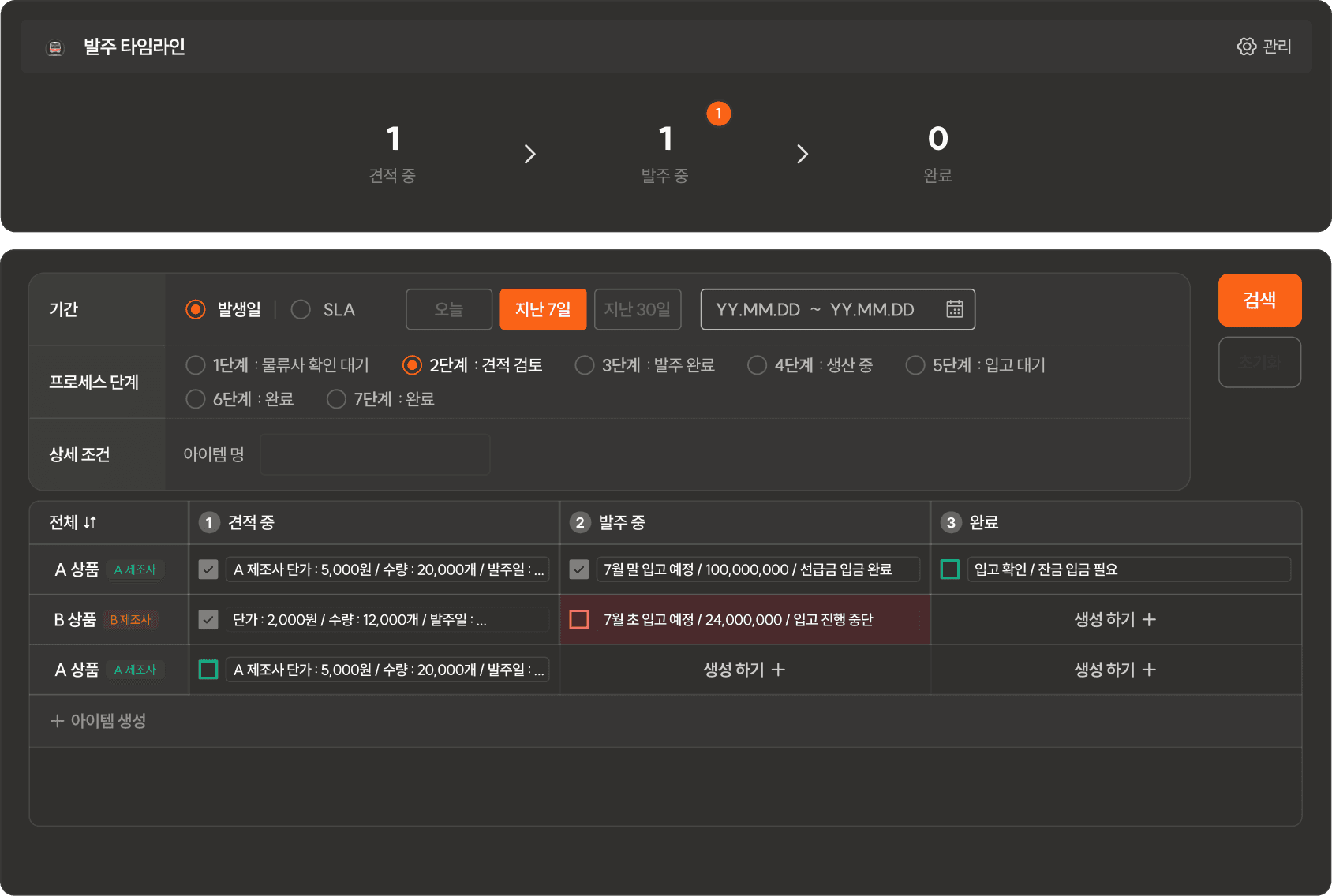Screen dimensions: 1332x896
Task: Choose 1단계 : 물류사 확인 대기
Action: [x=195, y=365]
